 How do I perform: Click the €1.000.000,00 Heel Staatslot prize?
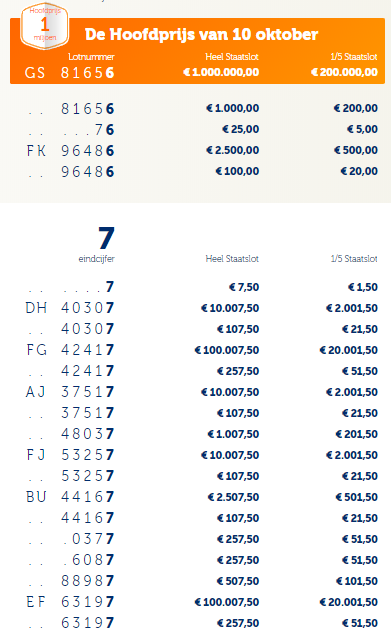221,72
